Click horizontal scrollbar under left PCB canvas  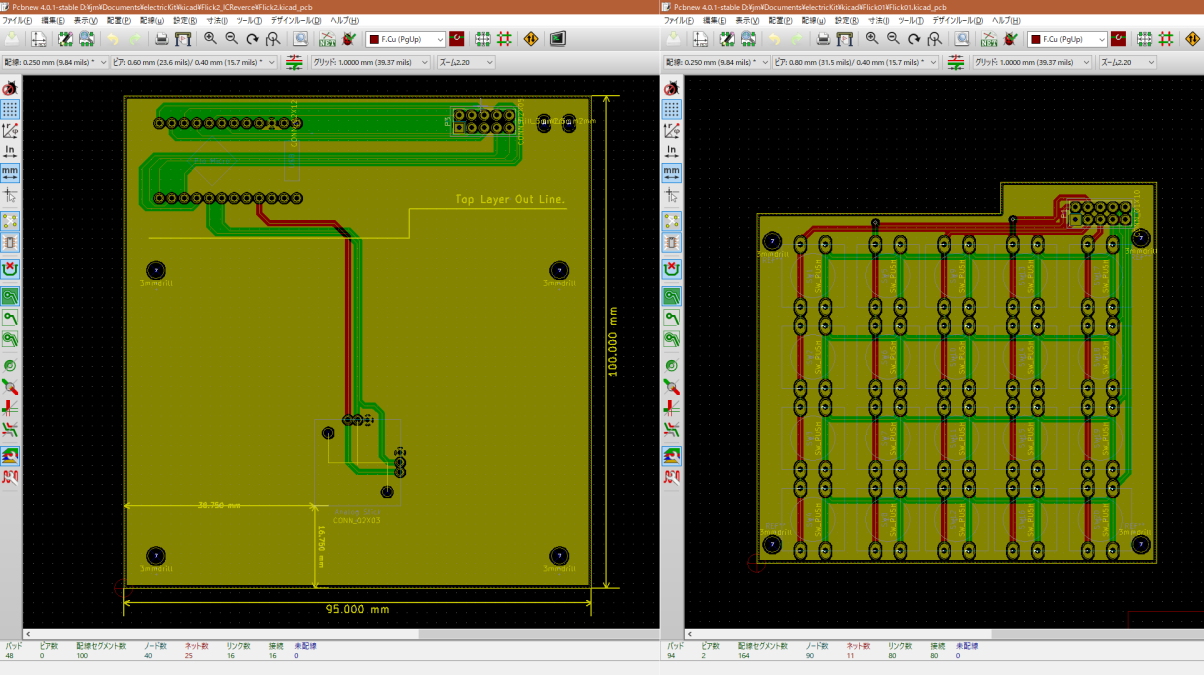(340, 634)
